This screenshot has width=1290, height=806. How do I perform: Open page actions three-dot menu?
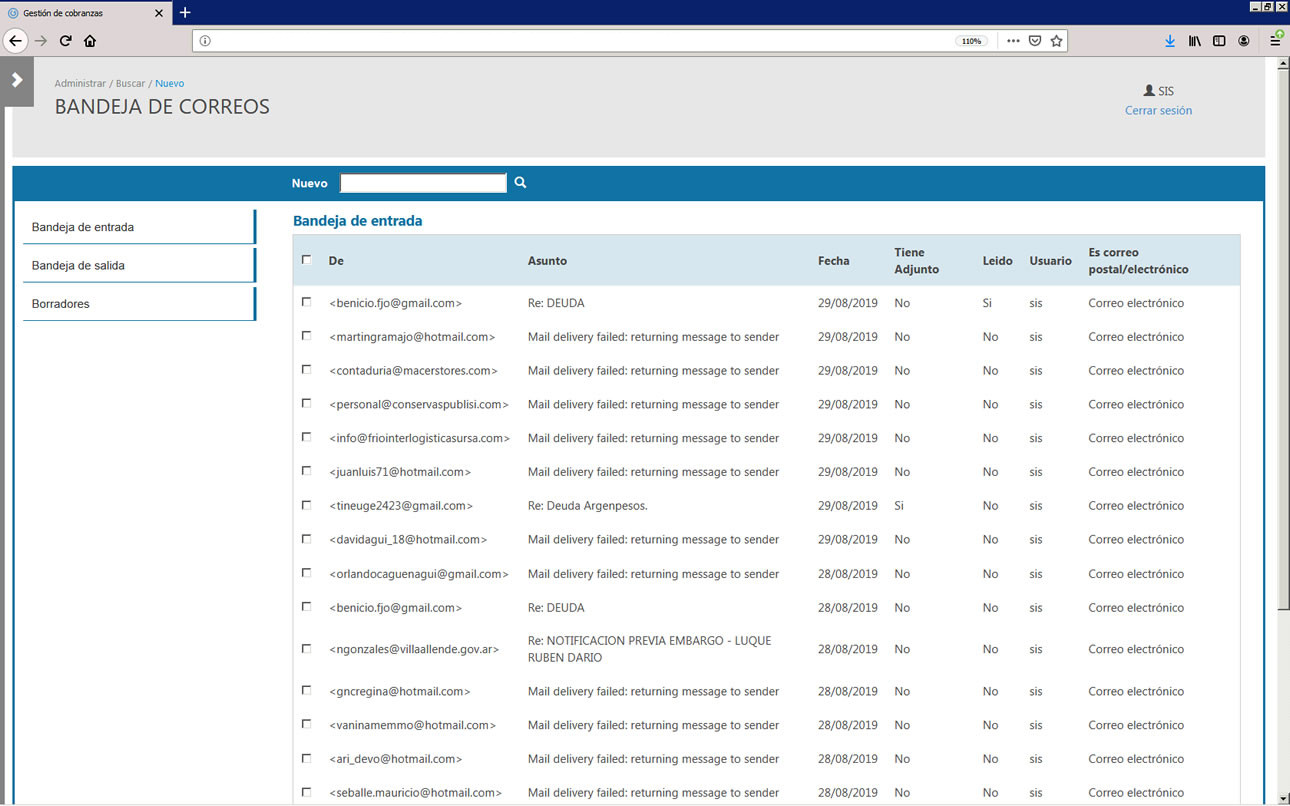(1013, 41)
